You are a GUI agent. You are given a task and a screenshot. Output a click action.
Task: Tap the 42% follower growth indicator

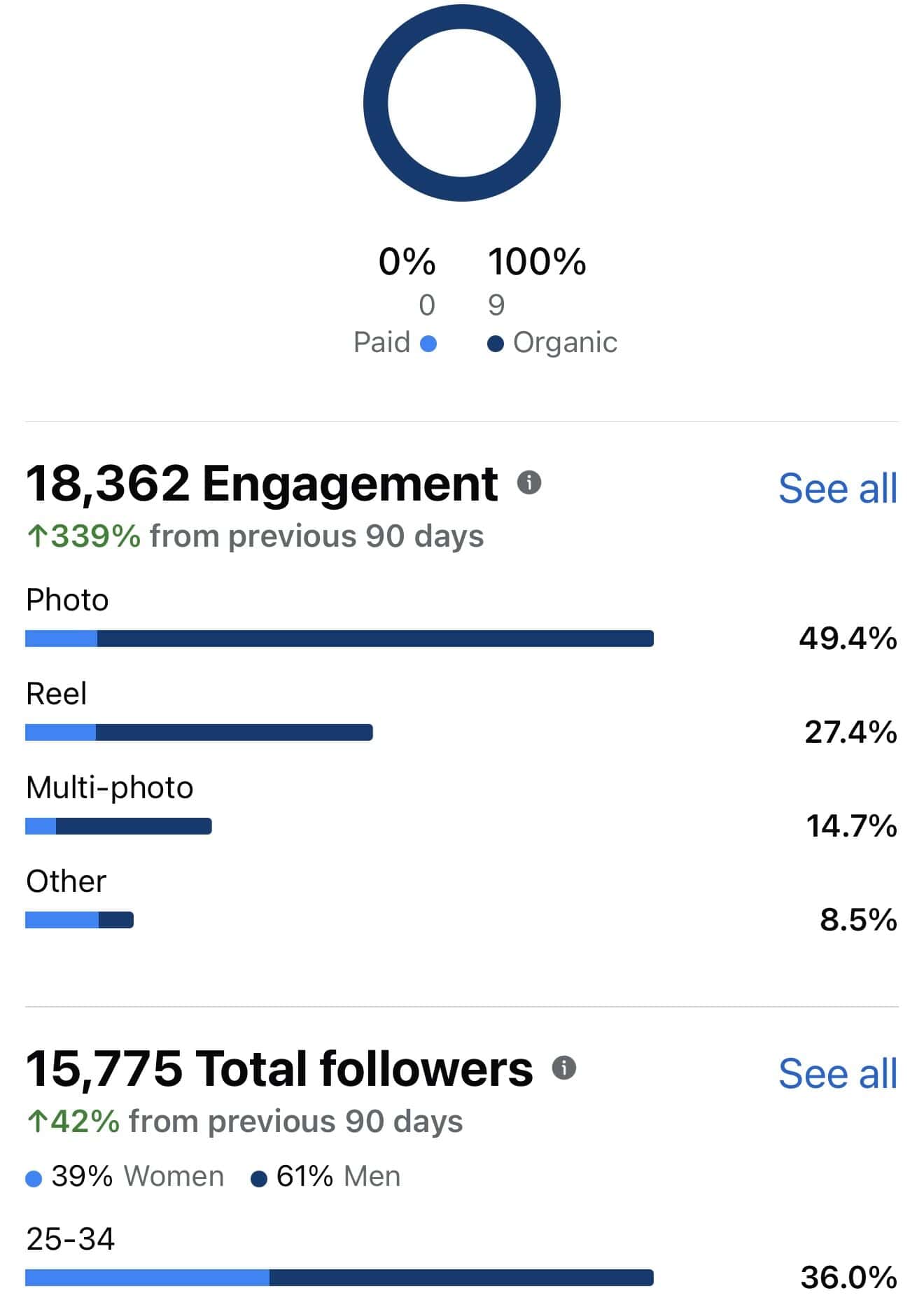pos(73,1122)
